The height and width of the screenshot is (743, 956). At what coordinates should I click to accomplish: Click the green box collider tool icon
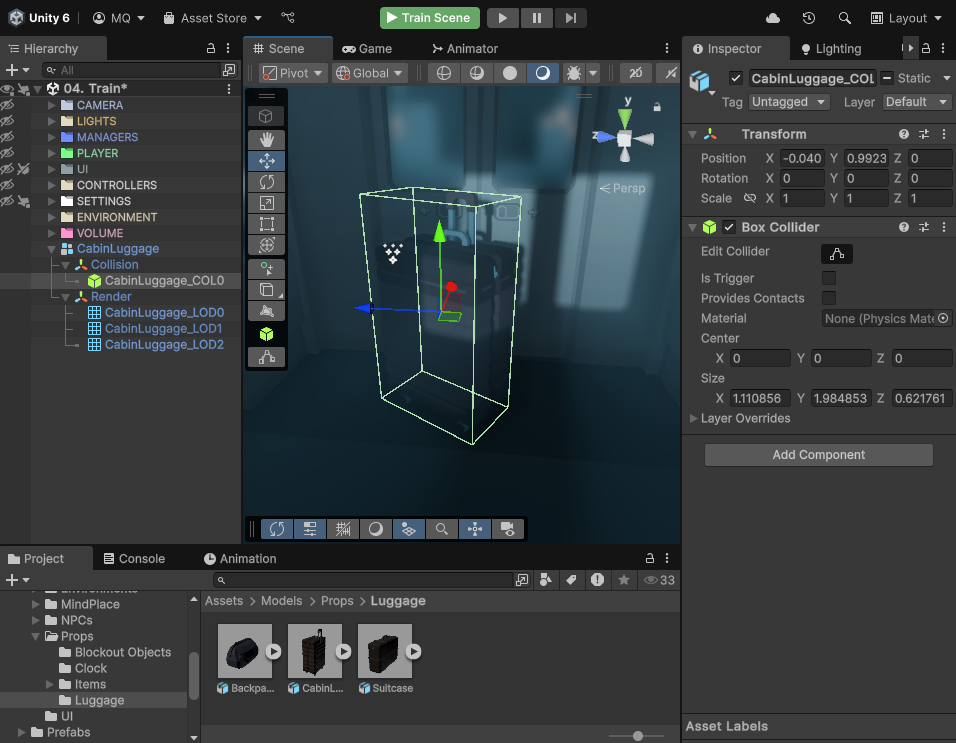[x=266, y=334]
